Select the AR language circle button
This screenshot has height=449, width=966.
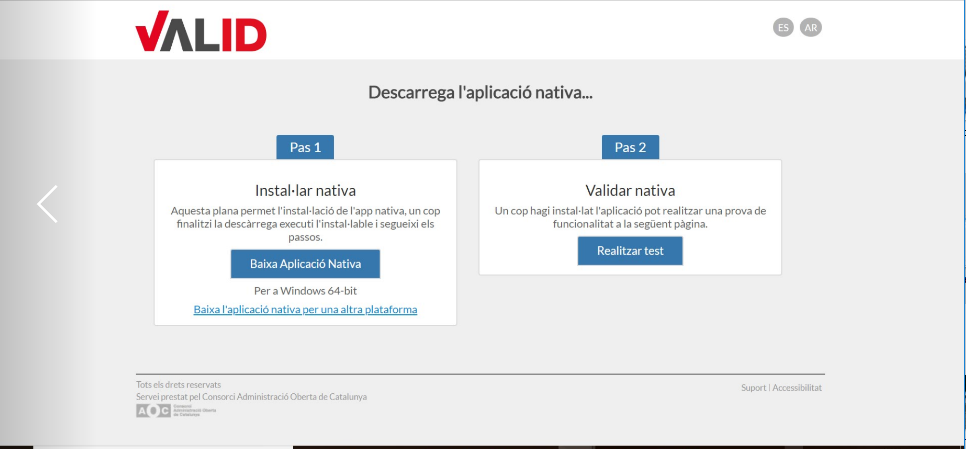tap(811, 28)
